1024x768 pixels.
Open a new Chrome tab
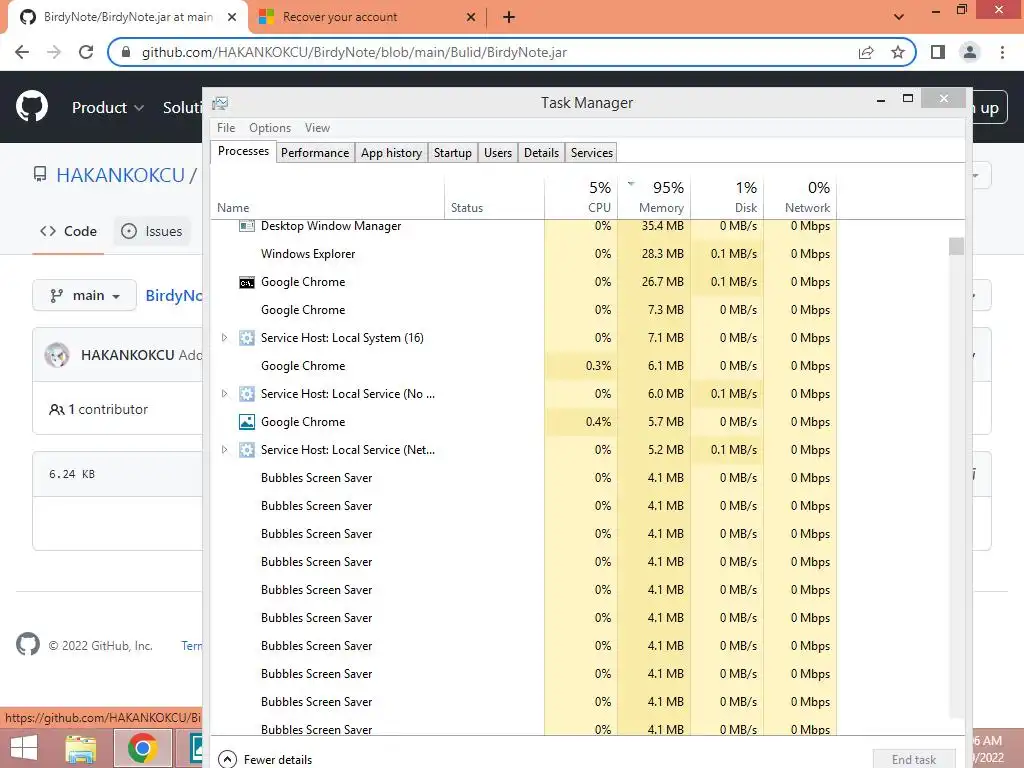509,17
